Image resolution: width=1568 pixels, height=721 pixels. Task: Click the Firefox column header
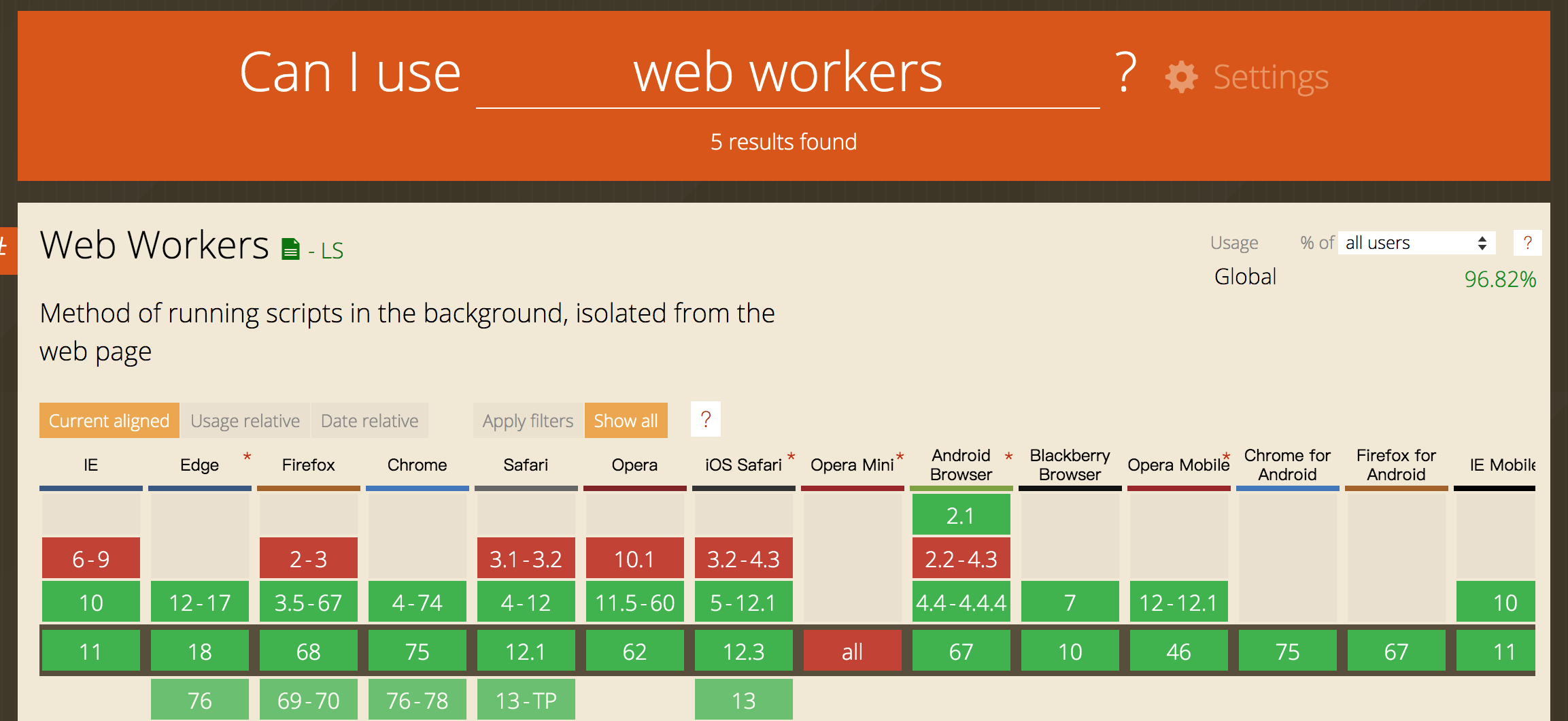(x=309, y=465)
